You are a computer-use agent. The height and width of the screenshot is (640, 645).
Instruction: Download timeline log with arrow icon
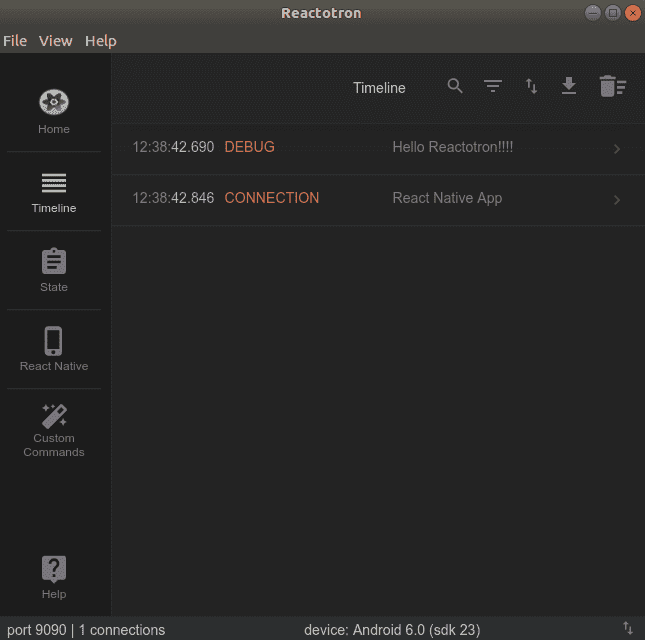click(x=569, y=87)
